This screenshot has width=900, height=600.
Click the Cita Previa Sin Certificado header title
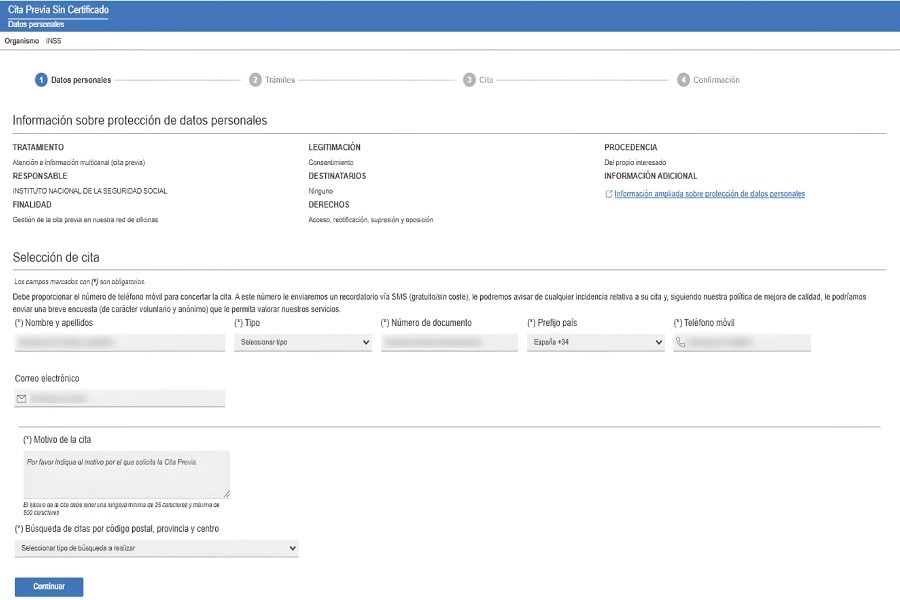pos(59,10)
